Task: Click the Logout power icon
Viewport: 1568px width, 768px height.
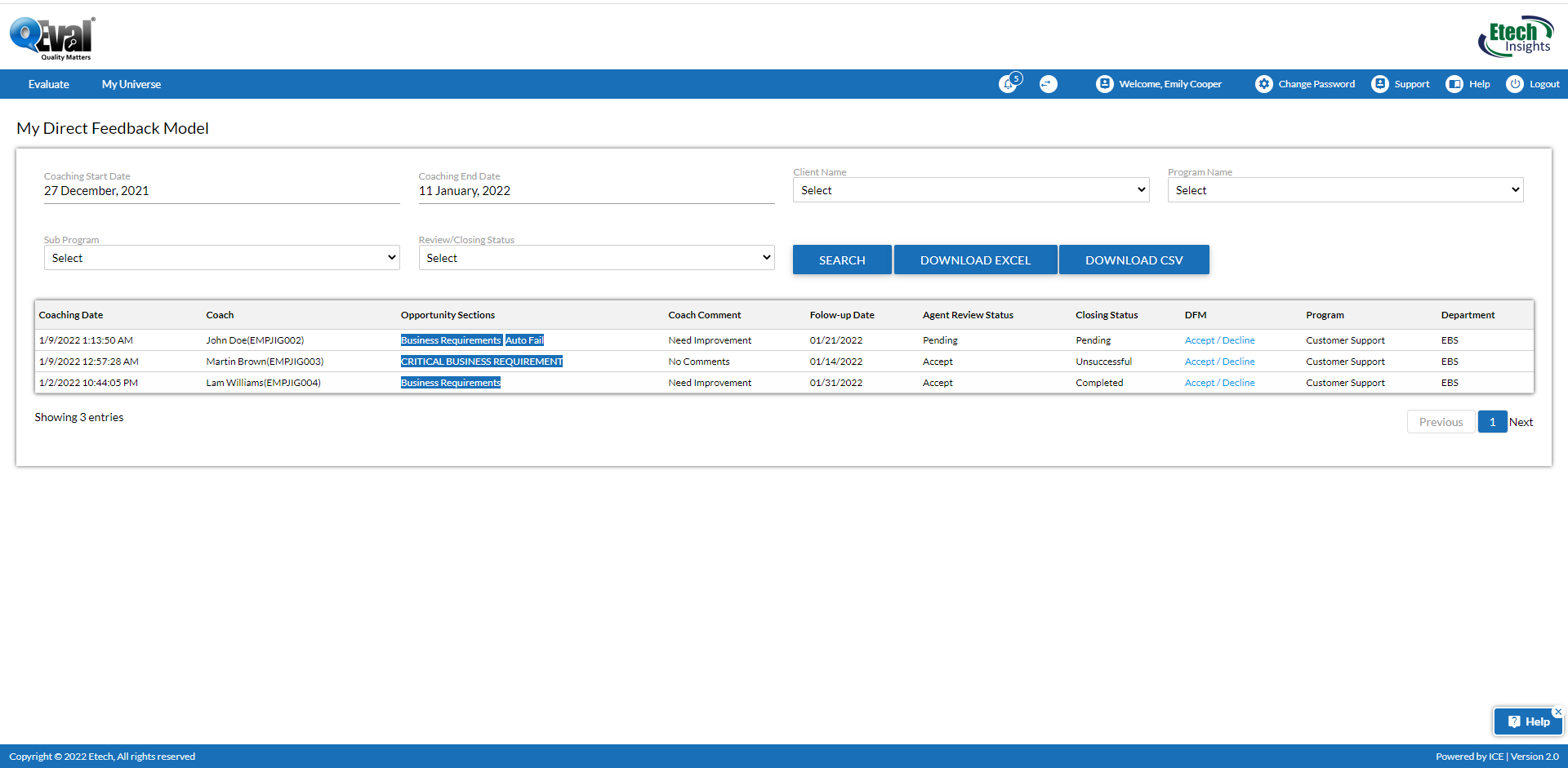Action: [1514, 84]
